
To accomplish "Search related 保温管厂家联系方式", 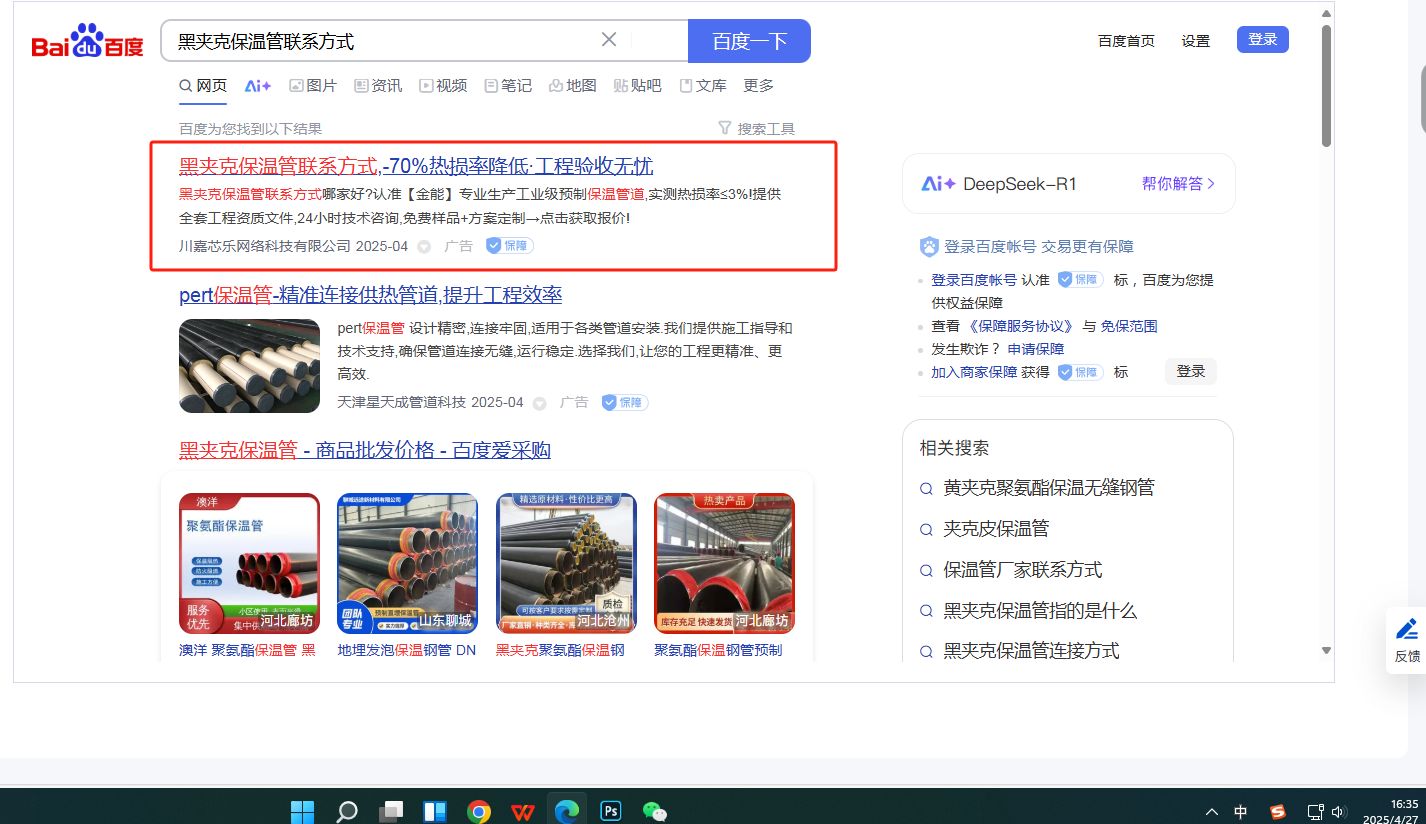I will [x=1023, y=570].
